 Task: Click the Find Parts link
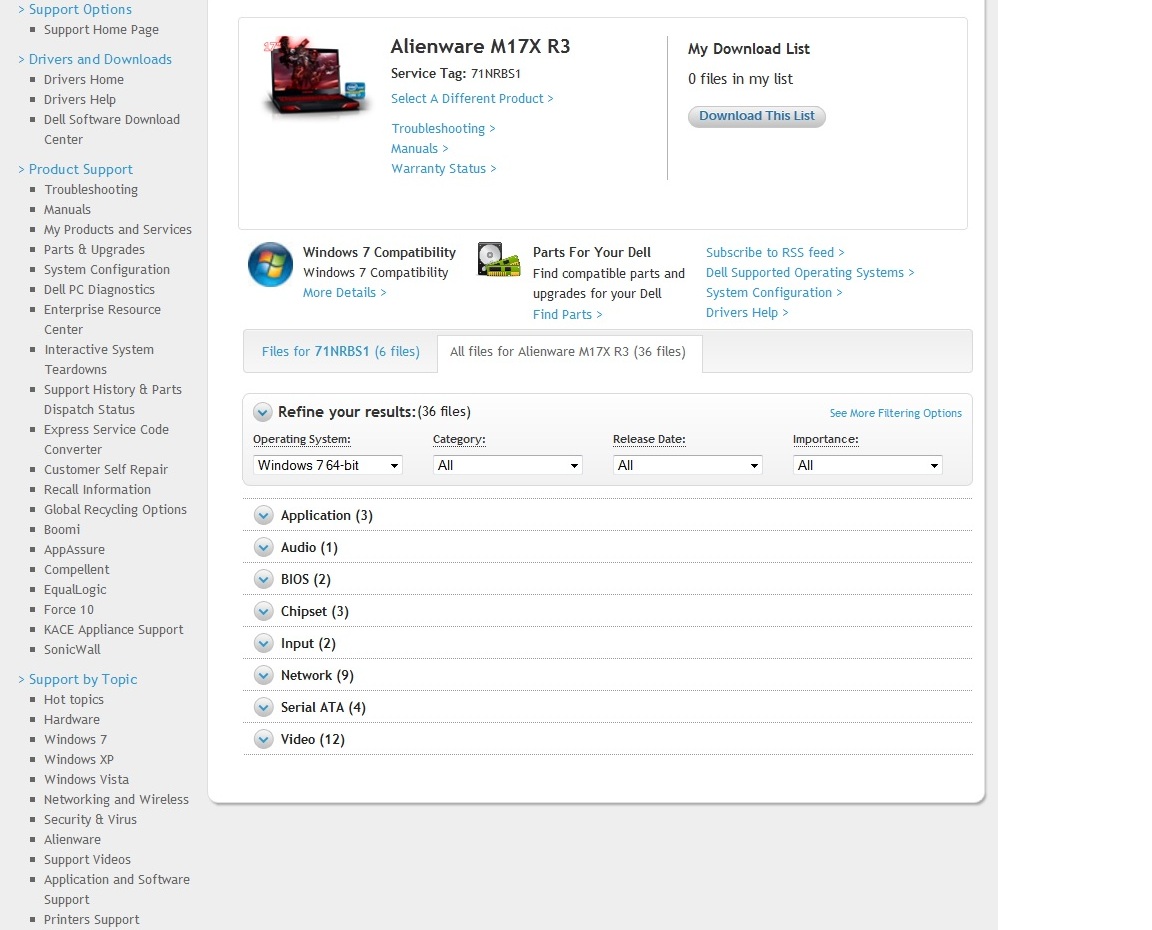point(567,314)
